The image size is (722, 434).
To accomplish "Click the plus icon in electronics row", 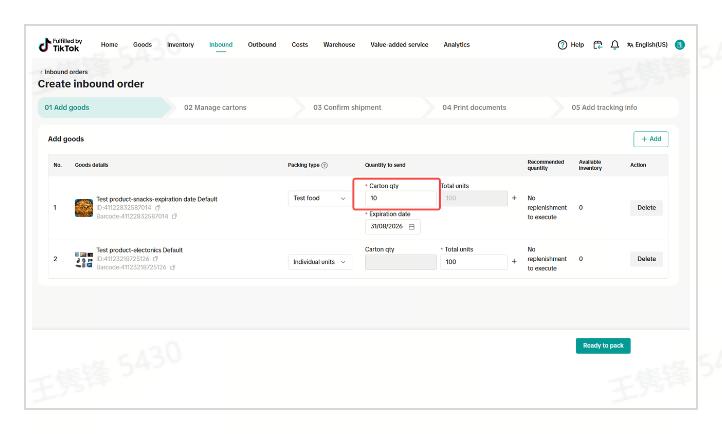I will (x=514, y=261).
